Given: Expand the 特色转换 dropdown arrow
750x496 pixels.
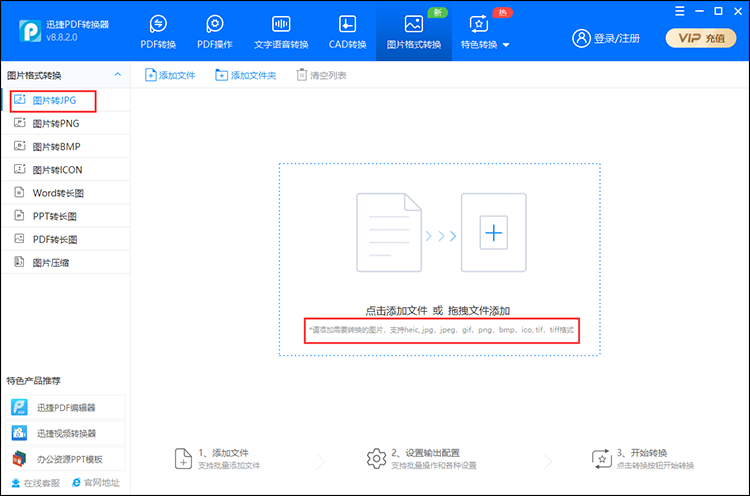Looking at the screenshot, I should (x=506, y=45).
